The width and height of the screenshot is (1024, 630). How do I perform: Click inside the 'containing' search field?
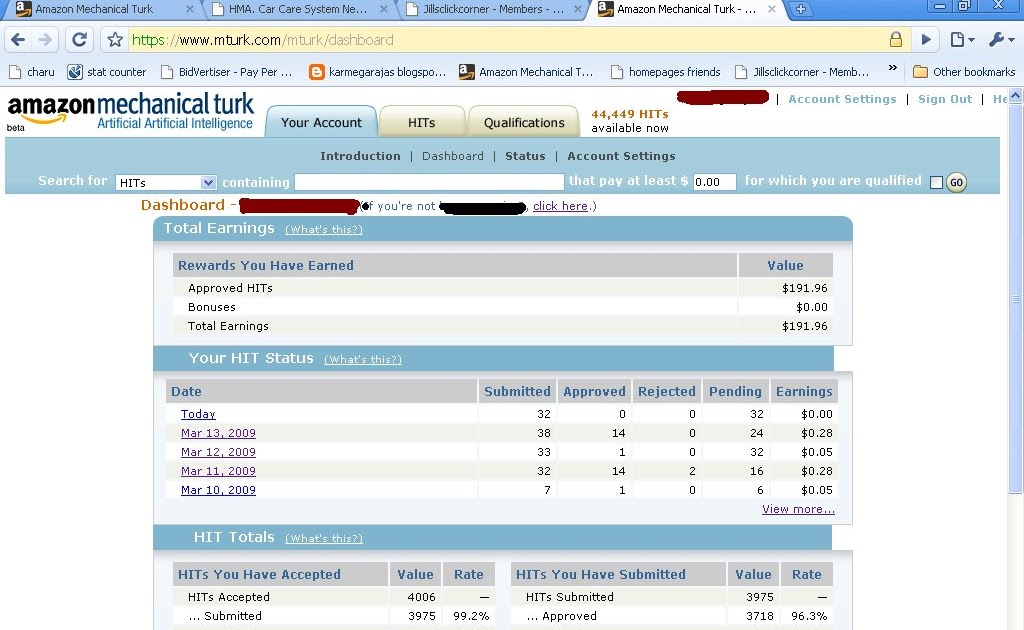click(x=430, y=182)
